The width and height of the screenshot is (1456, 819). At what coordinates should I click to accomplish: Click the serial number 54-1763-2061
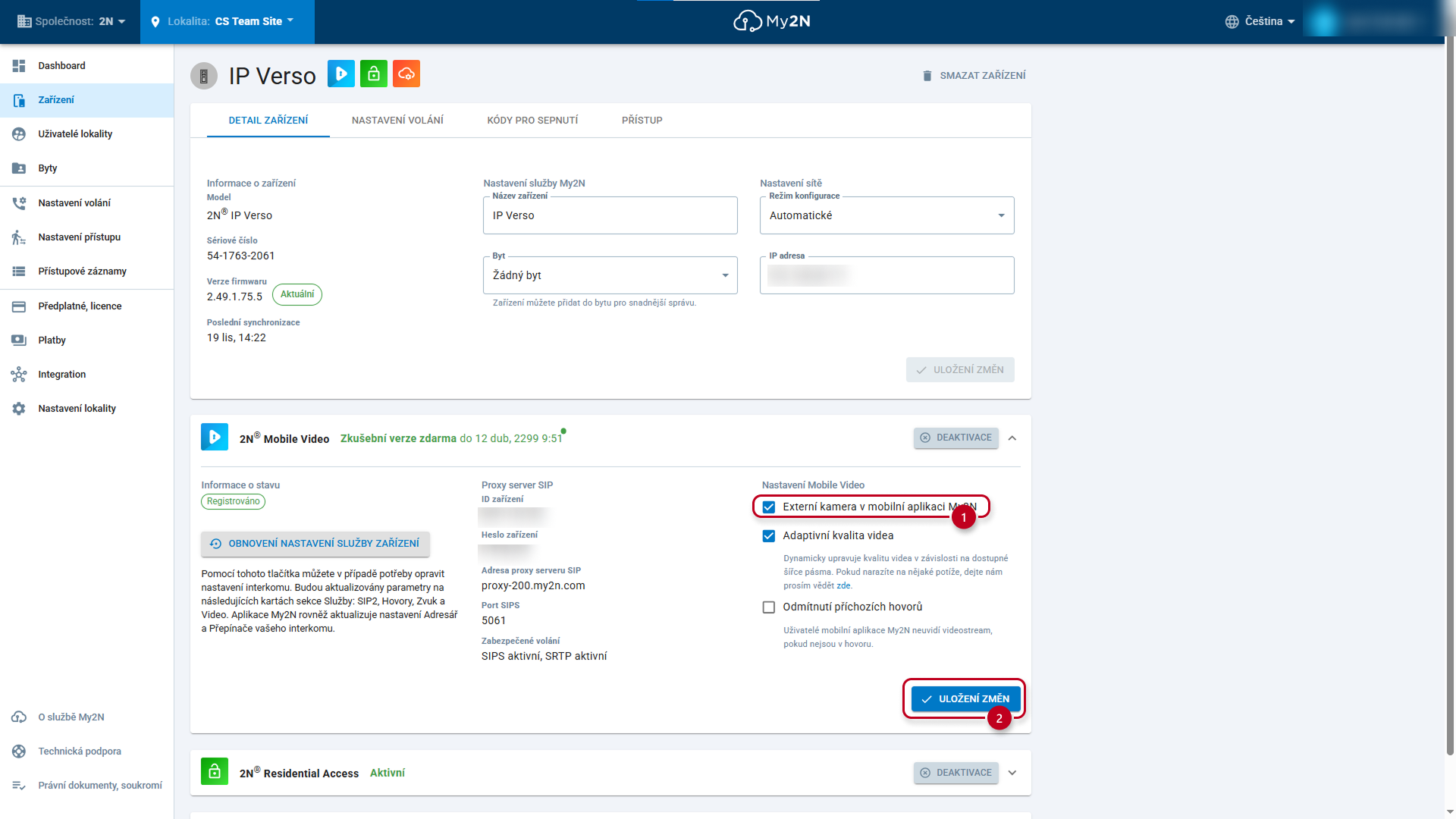click(241, 256)
